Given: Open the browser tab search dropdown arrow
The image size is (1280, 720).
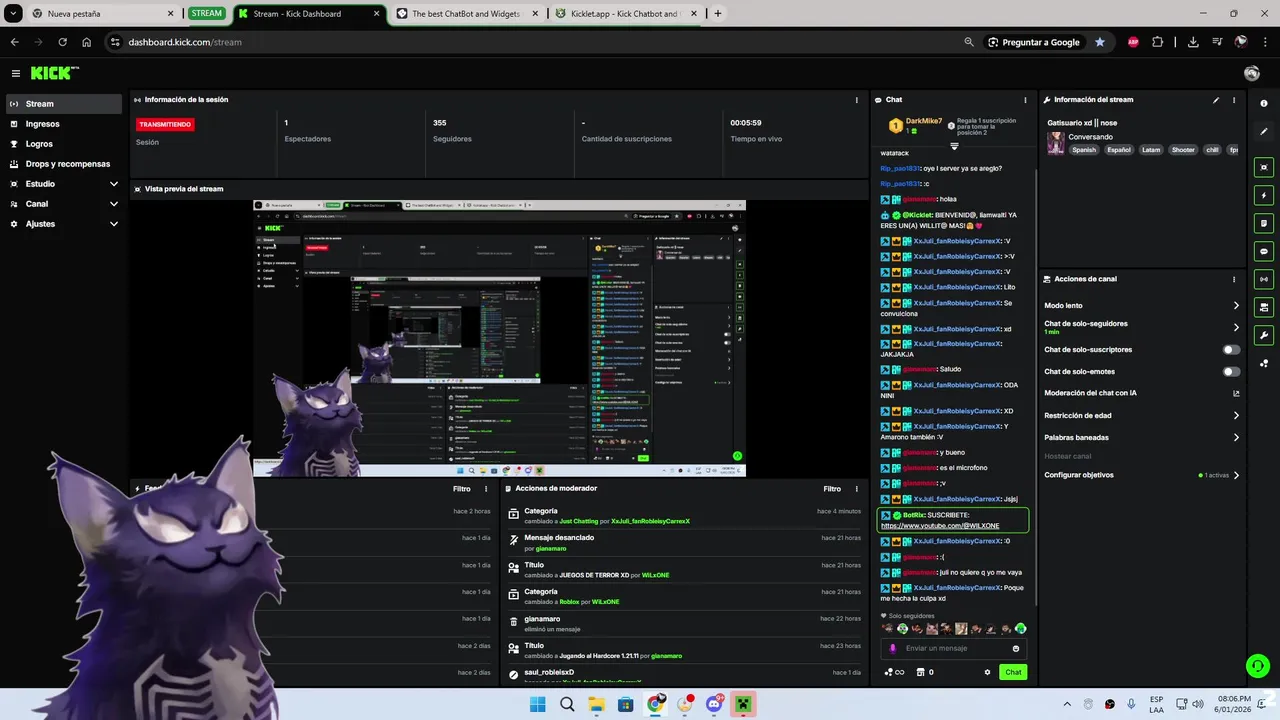Looking at the screenshot, I should click(13, 14).
